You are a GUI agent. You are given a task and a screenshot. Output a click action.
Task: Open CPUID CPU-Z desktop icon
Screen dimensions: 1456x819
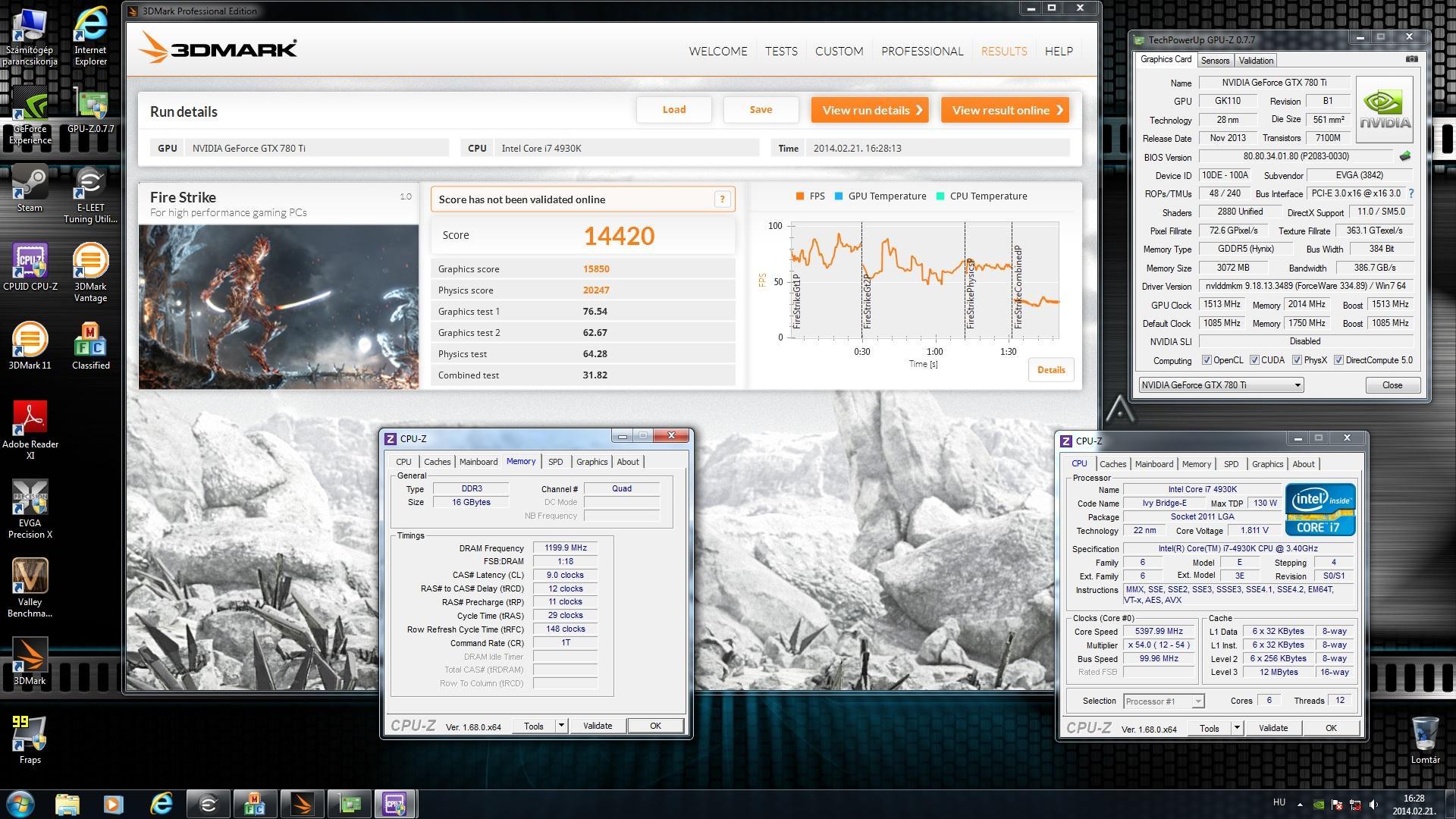30,267
